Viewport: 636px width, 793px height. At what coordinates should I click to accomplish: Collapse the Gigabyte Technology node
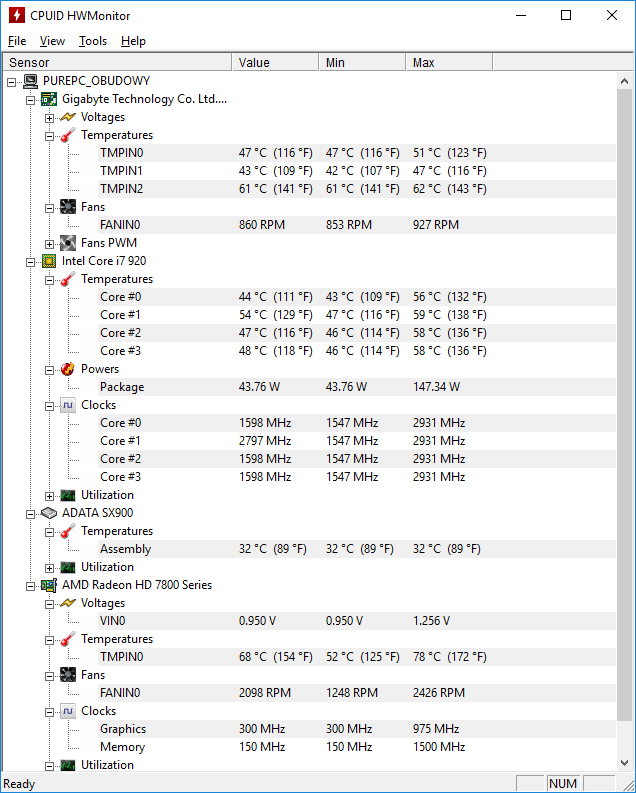pos(30,100)
